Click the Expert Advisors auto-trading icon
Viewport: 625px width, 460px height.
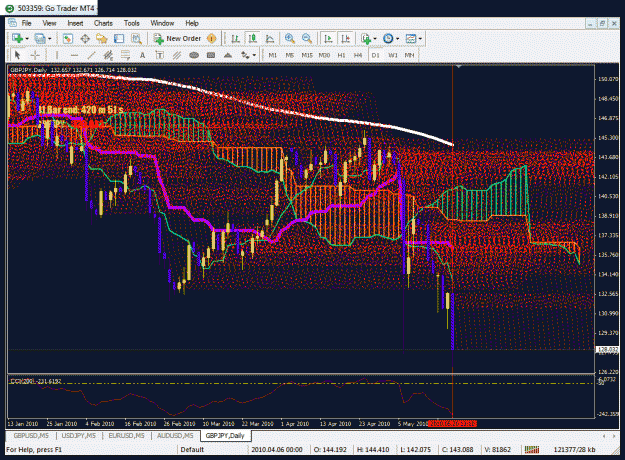(x=212, y=38)
